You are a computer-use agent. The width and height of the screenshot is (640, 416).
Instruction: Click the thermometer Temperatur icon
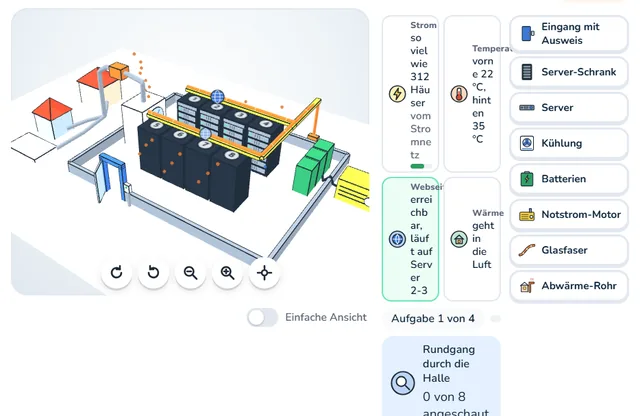[459, 94]
